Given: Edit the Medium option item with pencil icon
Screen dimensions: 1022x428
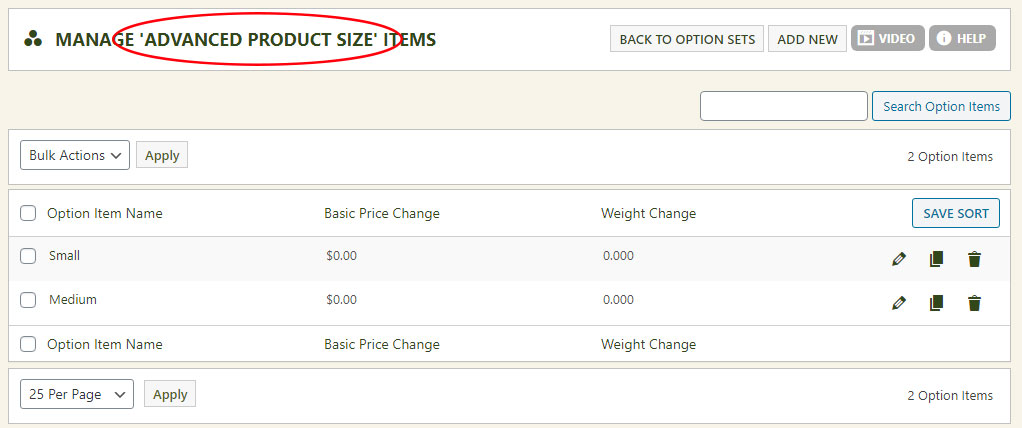Looking at the screenshot, I should (898, 303).
